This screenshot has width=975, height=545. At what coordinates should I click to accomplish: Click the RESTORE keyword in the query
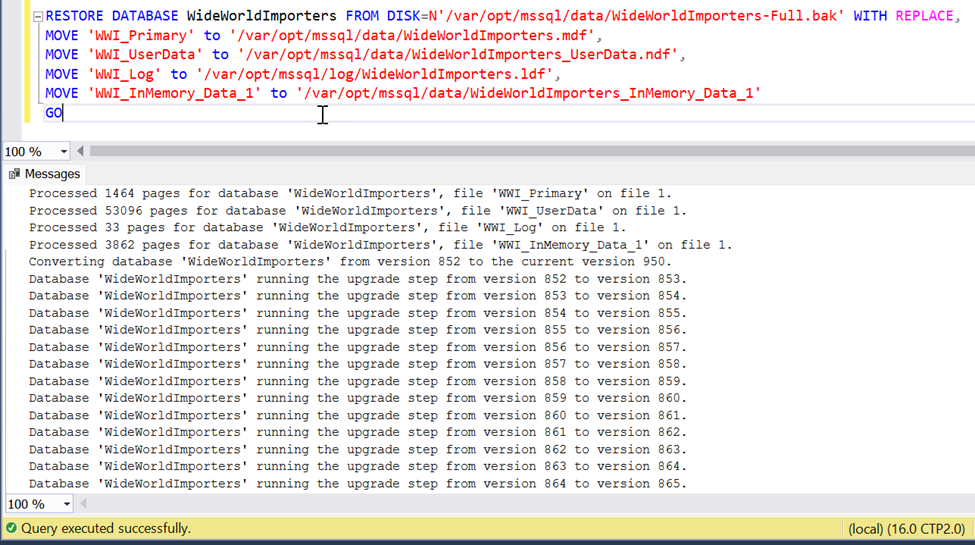[74, 16]
